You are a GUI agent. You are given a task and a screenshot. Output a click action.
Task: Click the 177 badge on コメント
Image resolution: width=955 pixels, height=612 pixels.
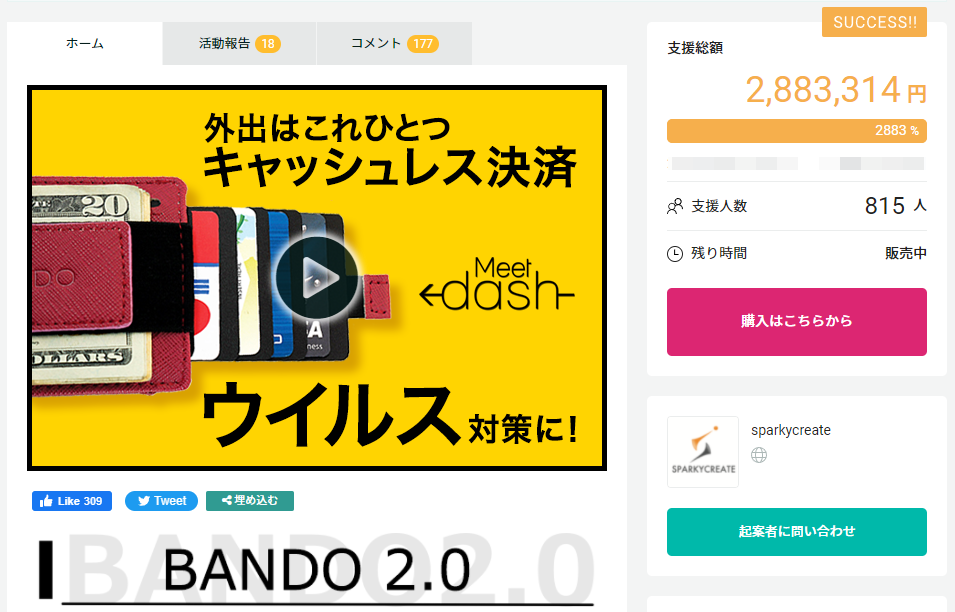tap(423, 44)
